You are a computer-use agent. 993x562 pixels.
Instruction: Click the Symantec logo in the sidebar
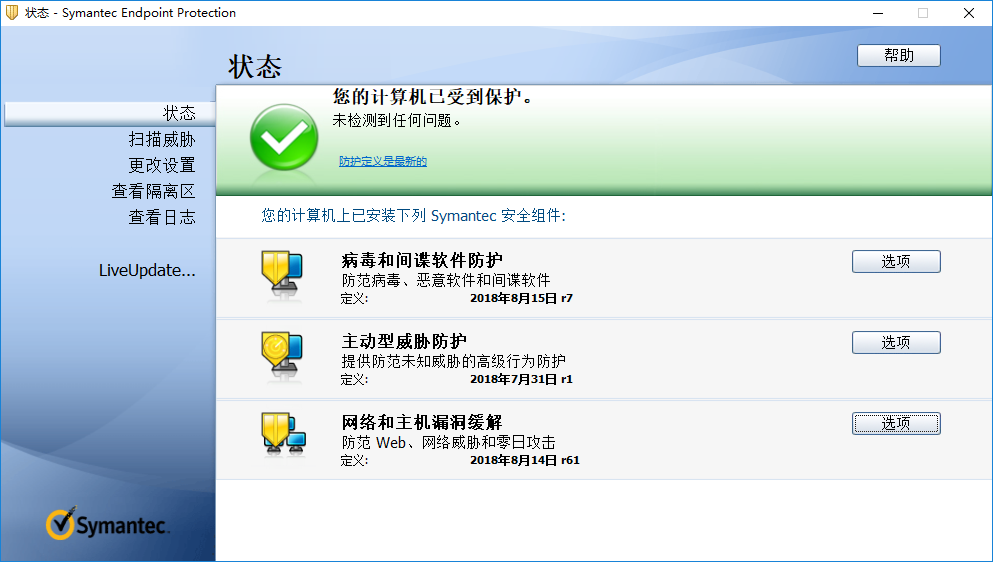tap(107, 524)
